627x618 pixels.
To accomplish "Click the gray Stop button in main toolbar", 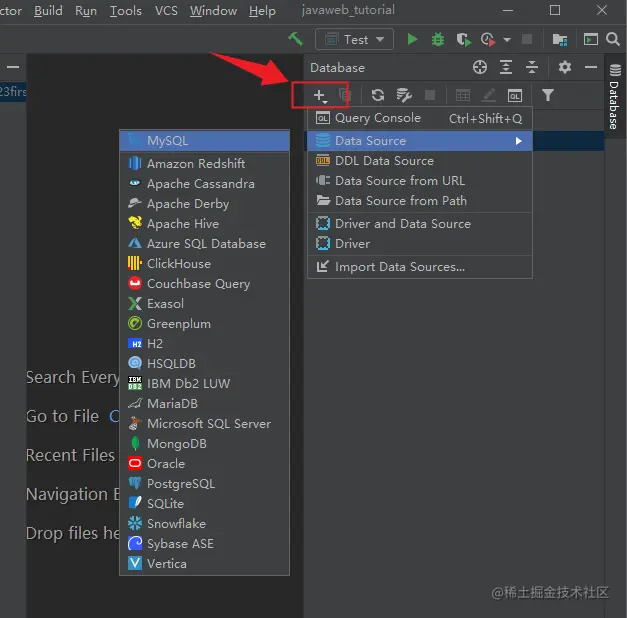I will click(527, 39).
